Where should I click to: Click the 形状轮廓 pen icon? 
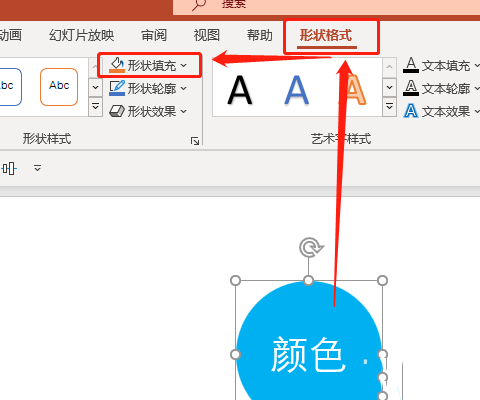pos(117,88)
